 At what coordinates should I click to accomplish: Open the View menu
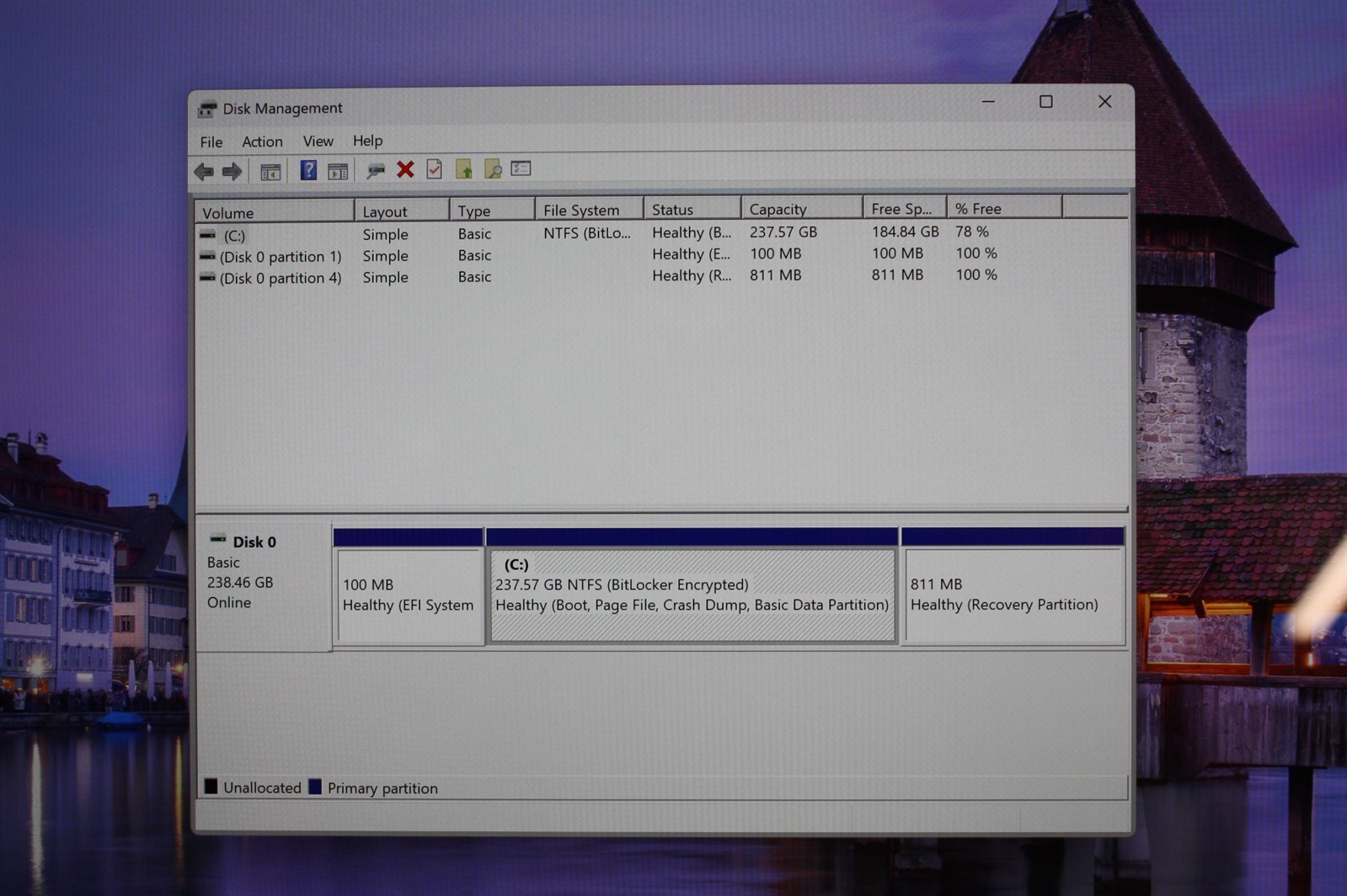pyautogui.click(x=318, y=141)
